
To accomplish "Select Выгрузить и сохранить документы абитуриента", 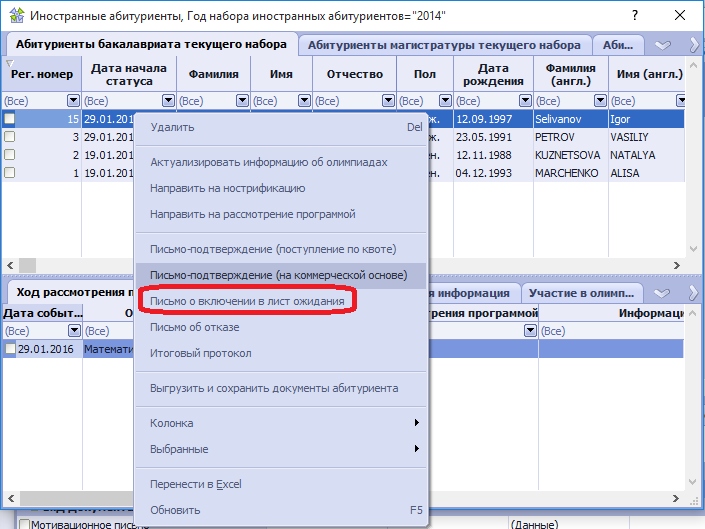I will point(281,388).
